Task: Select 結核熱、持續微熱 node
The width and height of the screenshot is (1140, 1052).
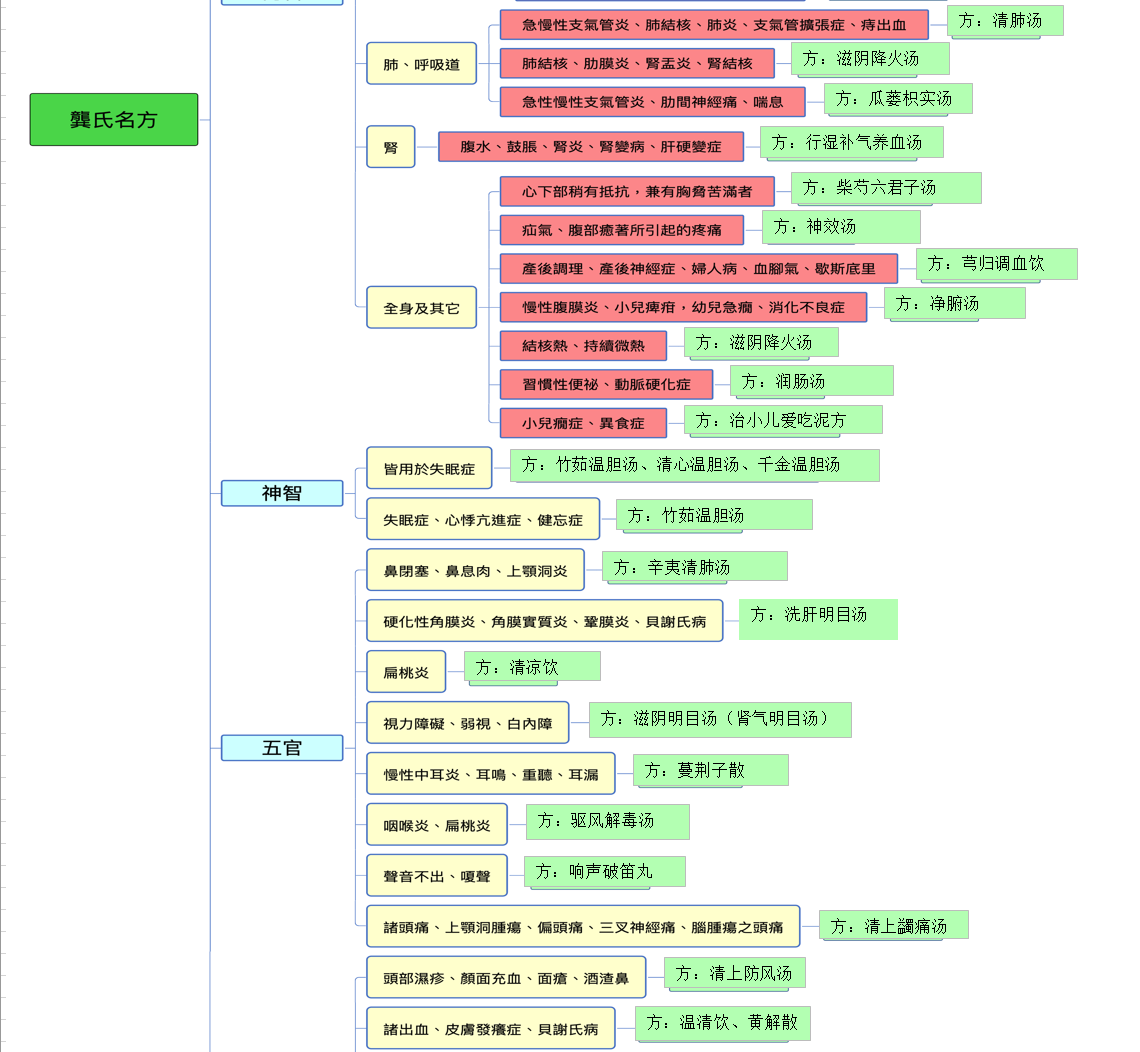Action: click(583, 345)
